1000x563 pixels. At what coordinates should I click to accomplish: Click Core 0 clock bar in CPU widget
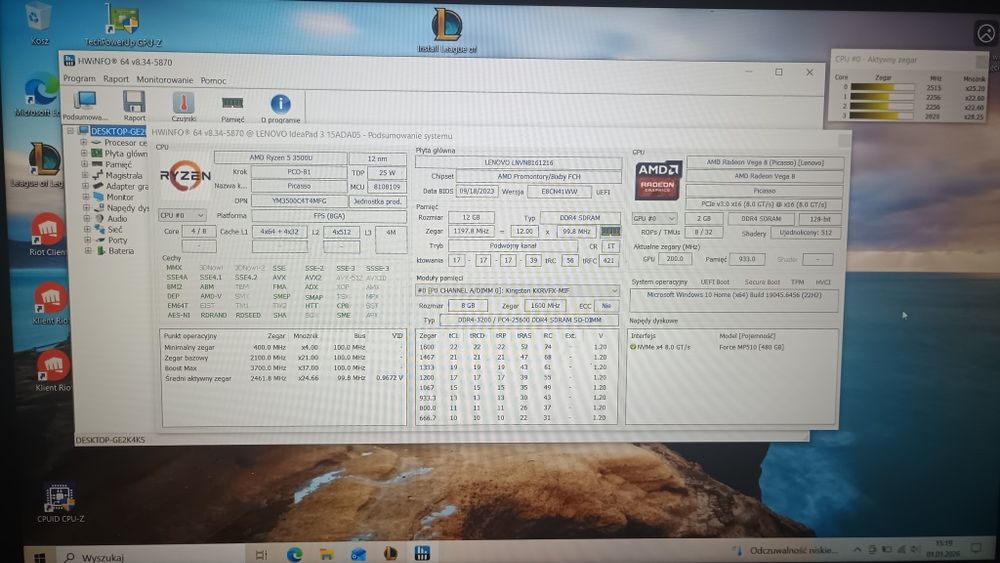click(883, 87)
